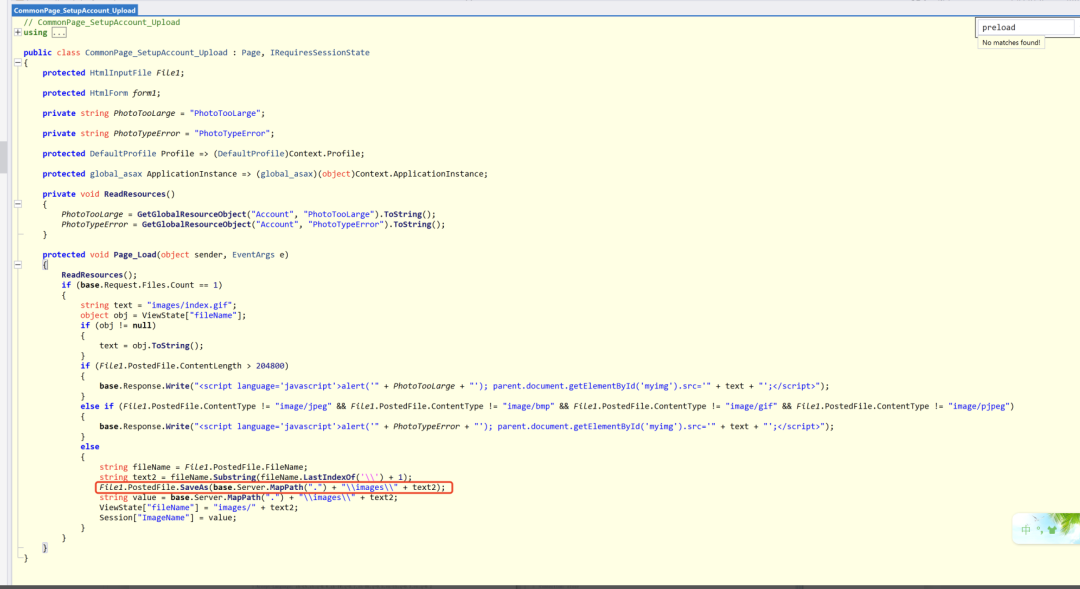Viewport: 1080px width, 589px height.
Task: Click the "PhotoTypeError" string literal in field declaration
Action: point(232,134)
